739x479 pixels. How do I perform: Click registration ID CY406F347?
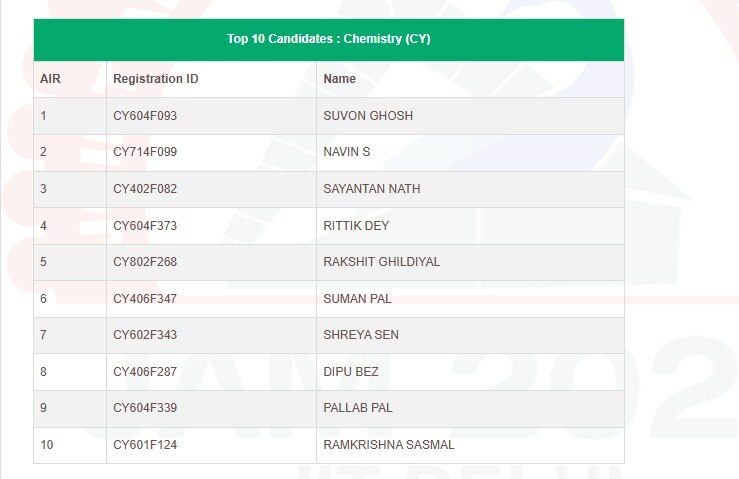[145, 299]
